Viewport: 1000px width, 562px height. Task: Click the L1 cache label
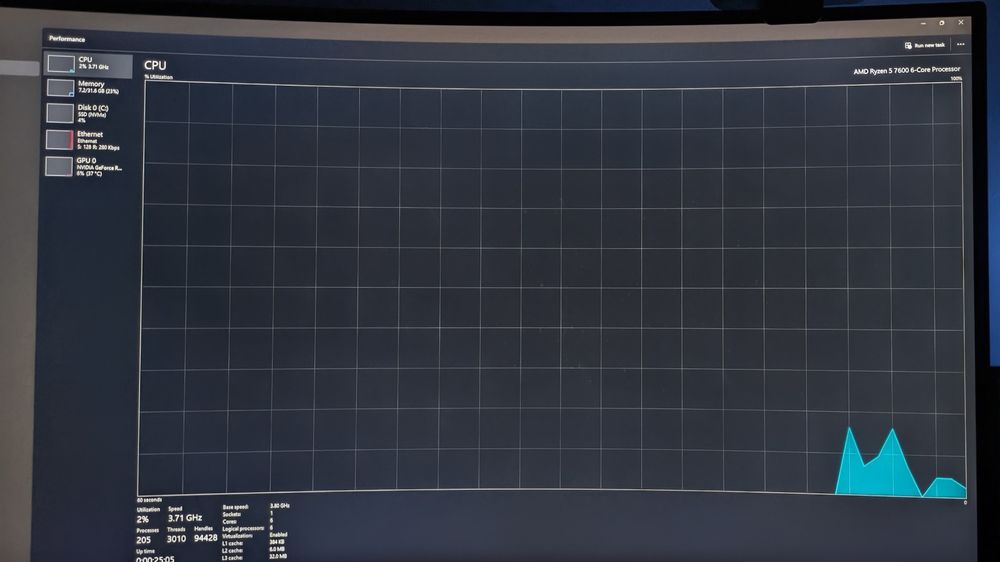(x=232, y=544)
